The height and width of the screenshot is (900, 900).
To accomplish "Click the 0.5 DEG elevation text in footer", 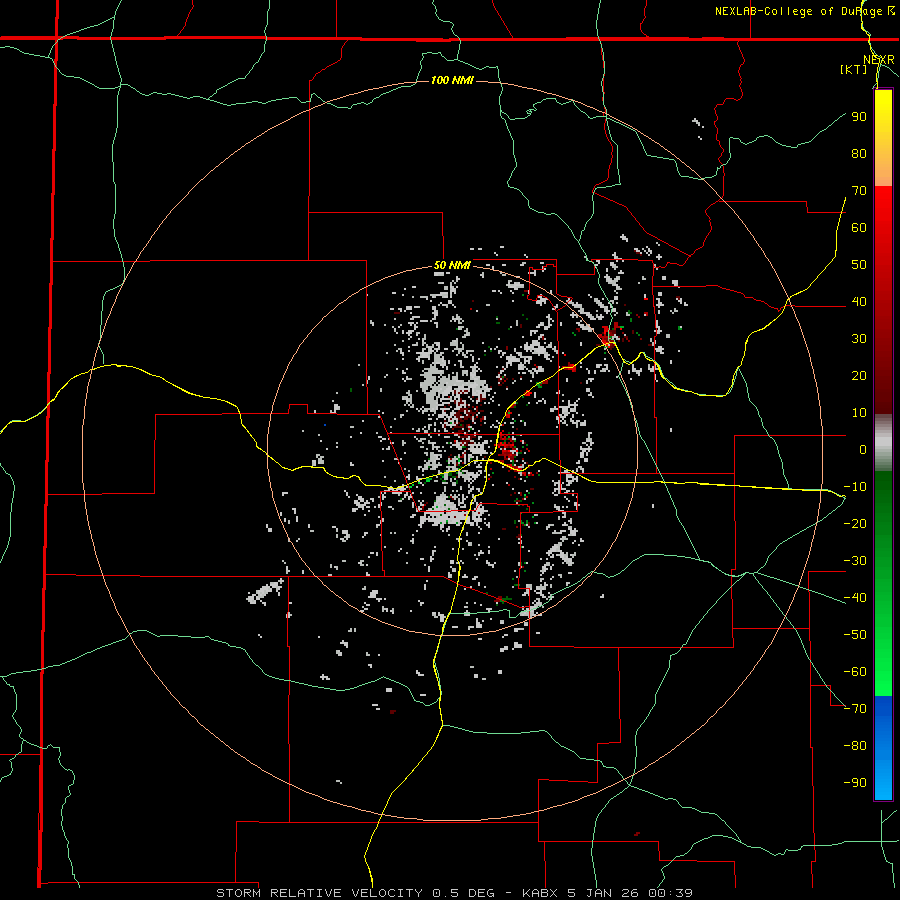I will (464, 893).
